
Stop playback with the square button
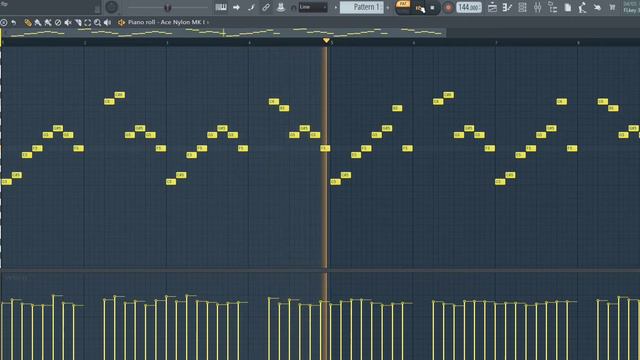[432, 8]
